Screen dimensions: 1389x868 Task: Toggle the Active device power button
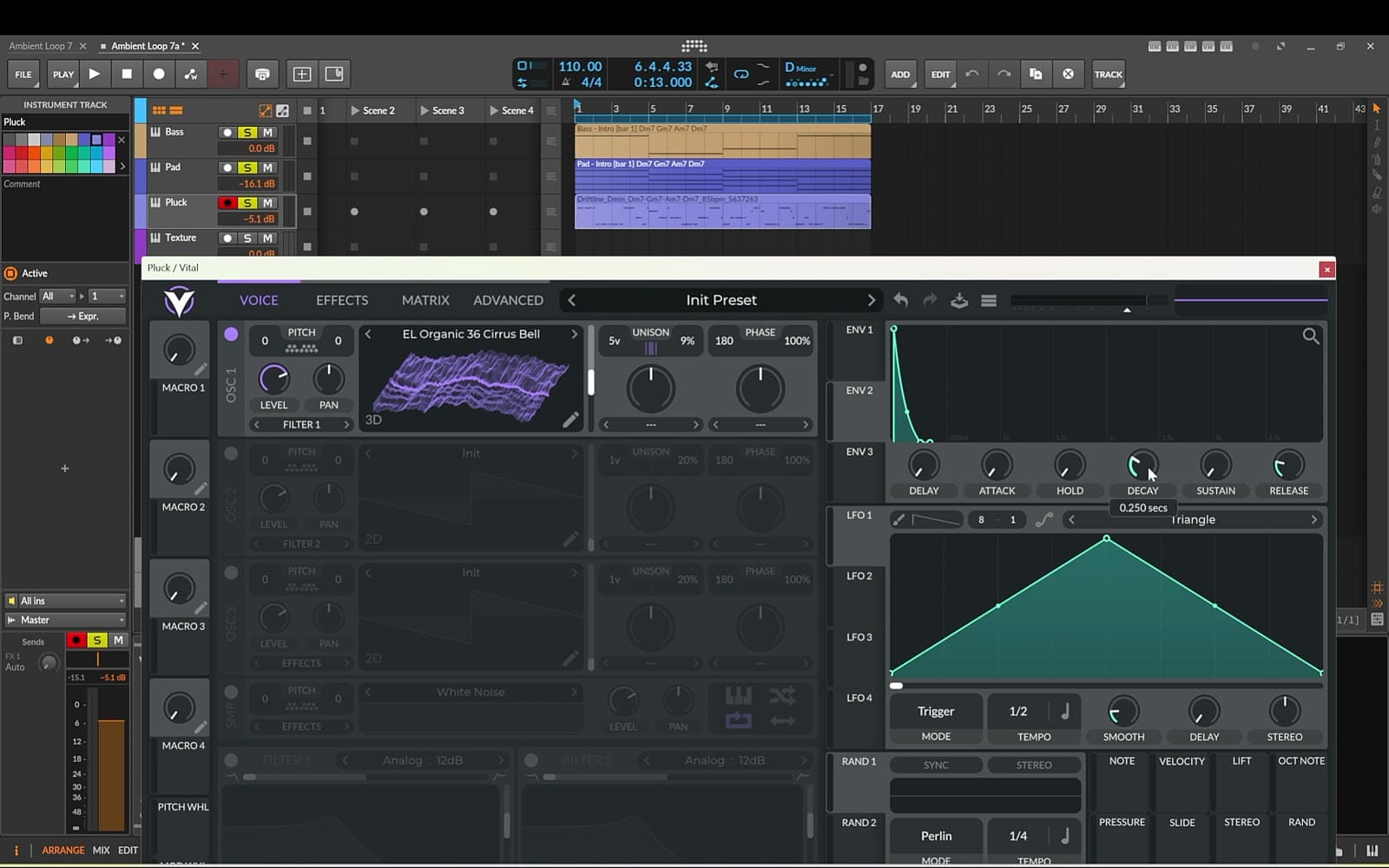[11, 273]
